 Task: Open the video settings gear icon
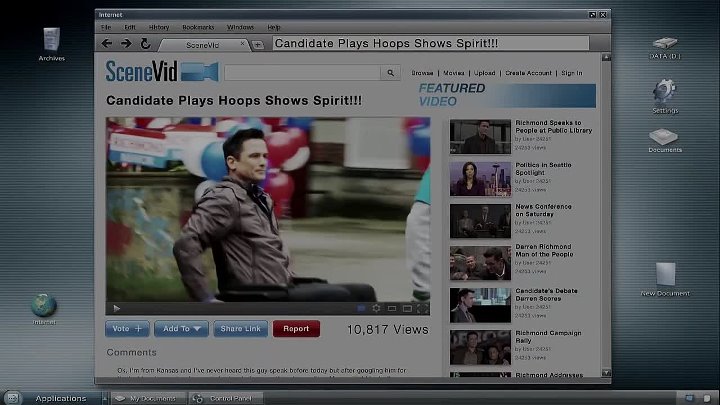376,308
